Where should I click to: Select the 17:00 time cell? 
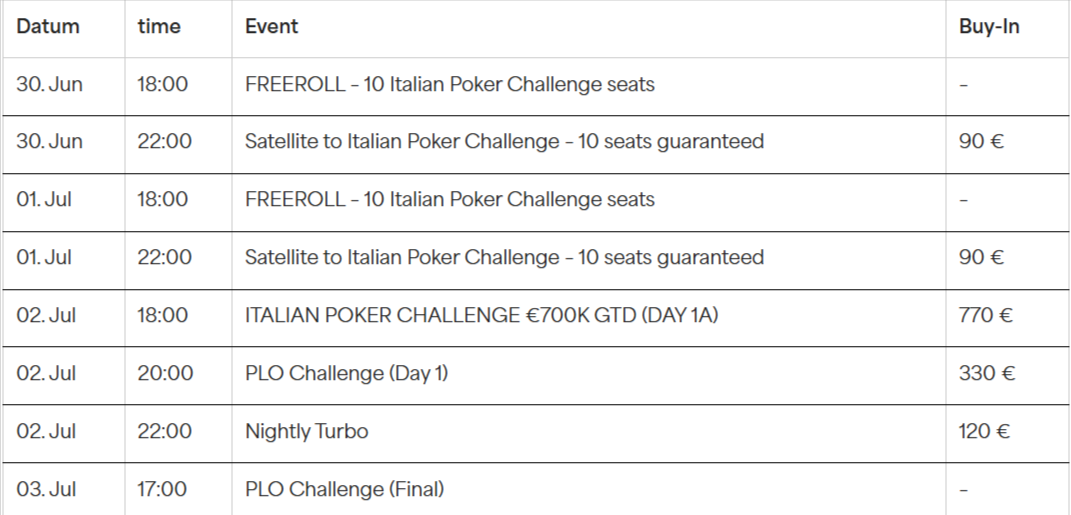(x=162, y=490)
